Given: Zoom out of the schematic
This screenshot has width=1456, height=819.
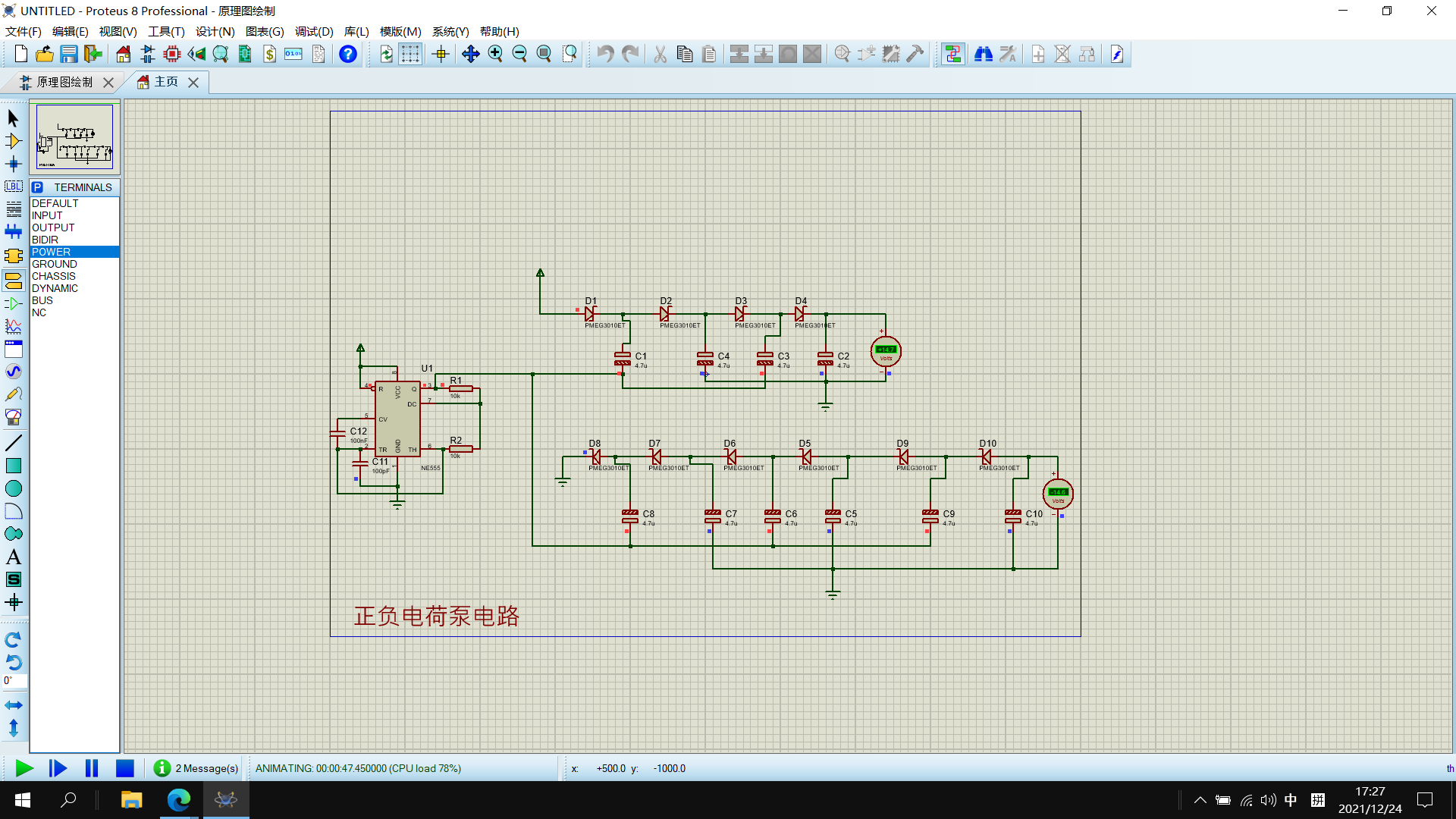Looking at the screenshot, I should 519,54.
